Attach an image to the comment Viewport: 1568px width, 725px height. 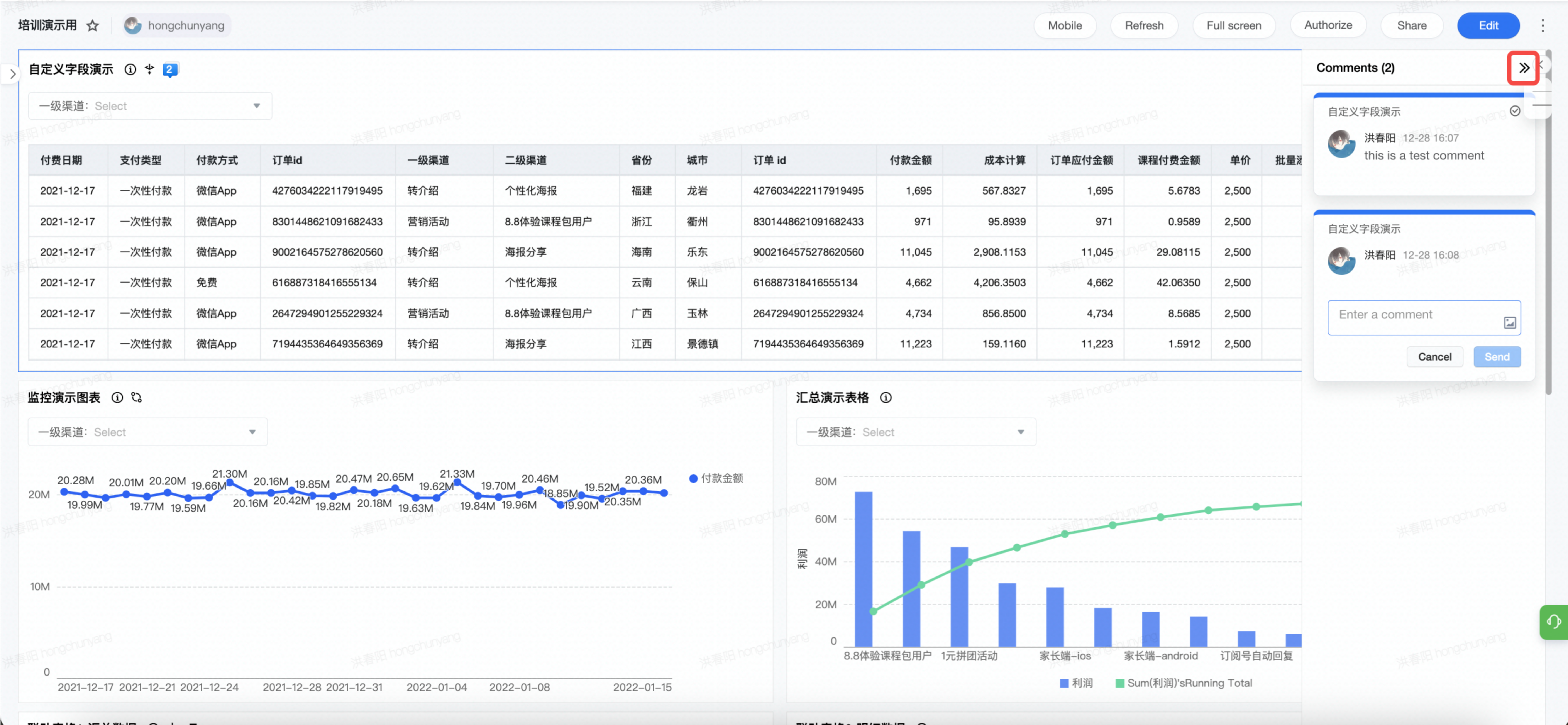click(1510, 323)
